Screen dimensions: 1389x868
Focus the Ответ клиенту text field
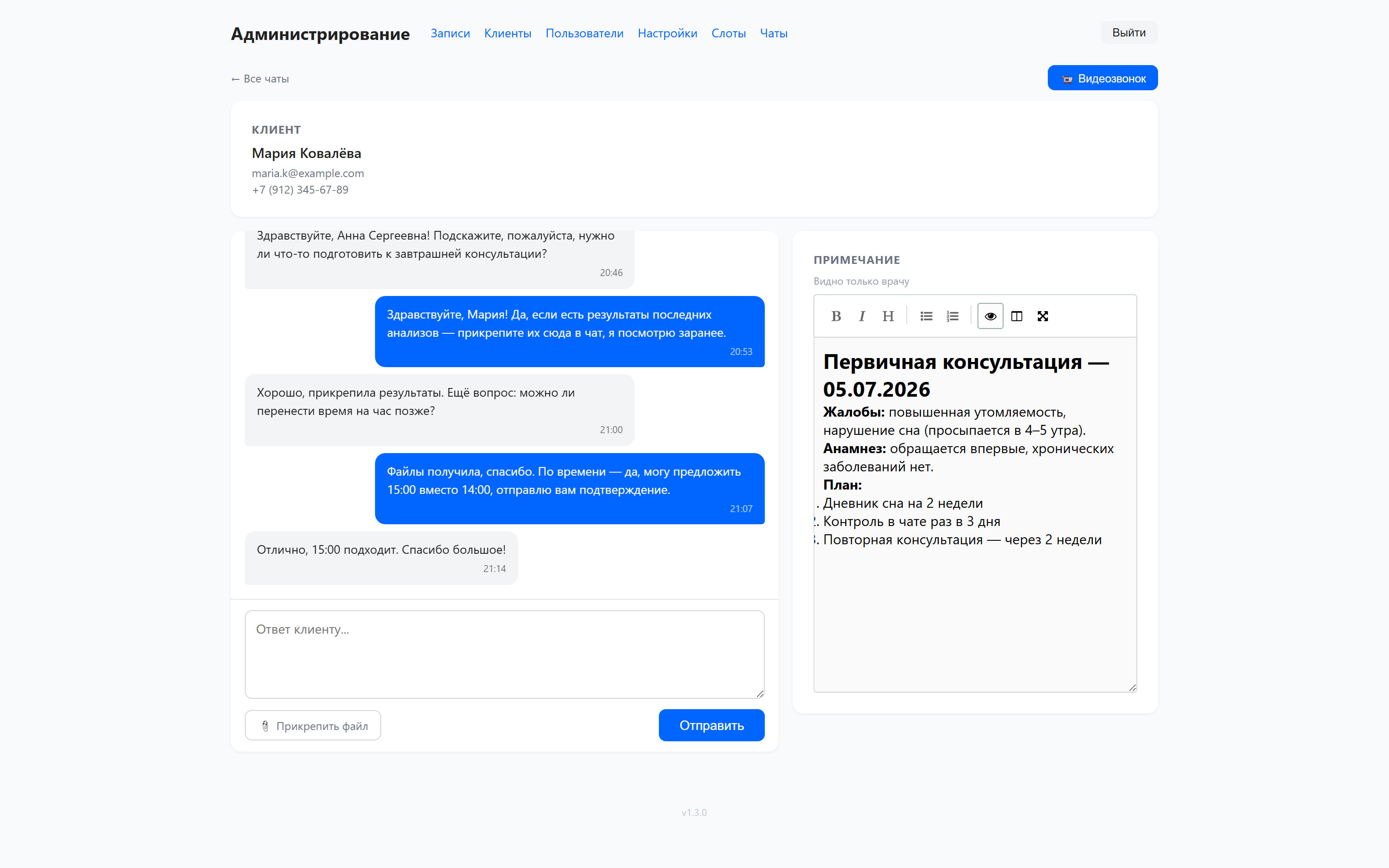pyautogui.click(x=504, y=654)
